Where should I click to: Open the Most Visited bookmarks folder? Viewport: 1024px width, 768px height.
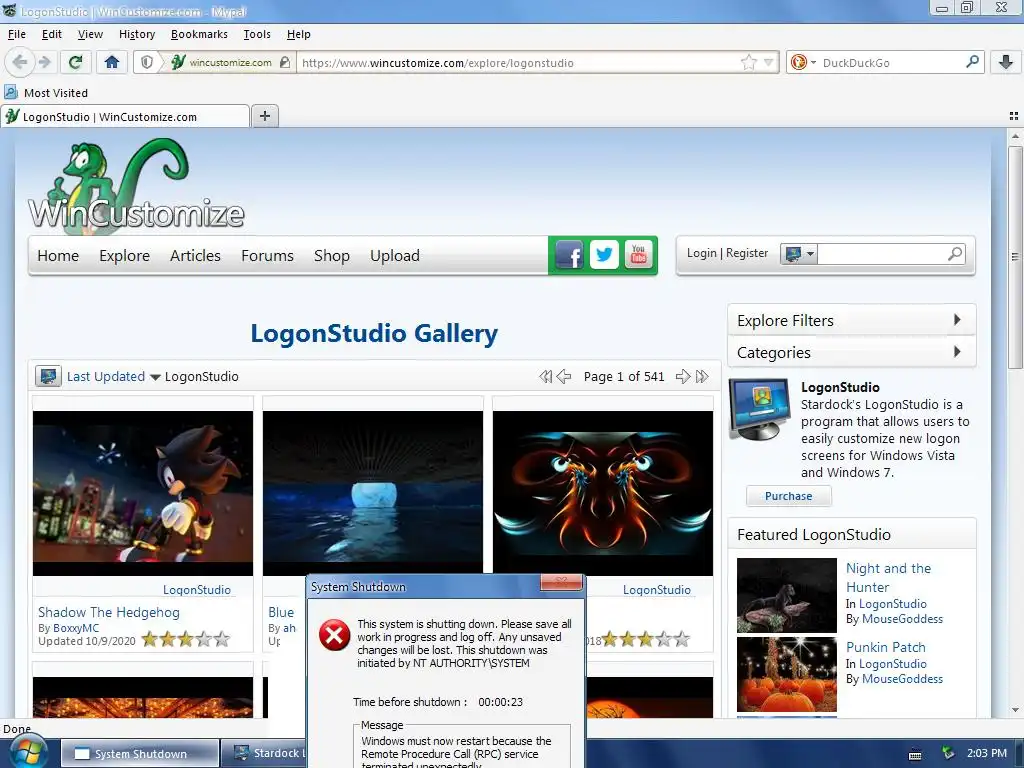(46, 93)
